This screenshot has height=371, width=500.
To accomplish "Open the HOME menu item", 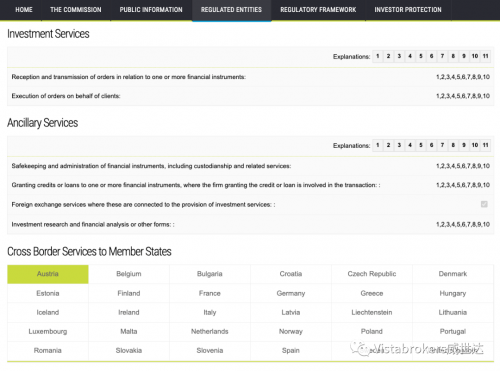I will [24, 10].
